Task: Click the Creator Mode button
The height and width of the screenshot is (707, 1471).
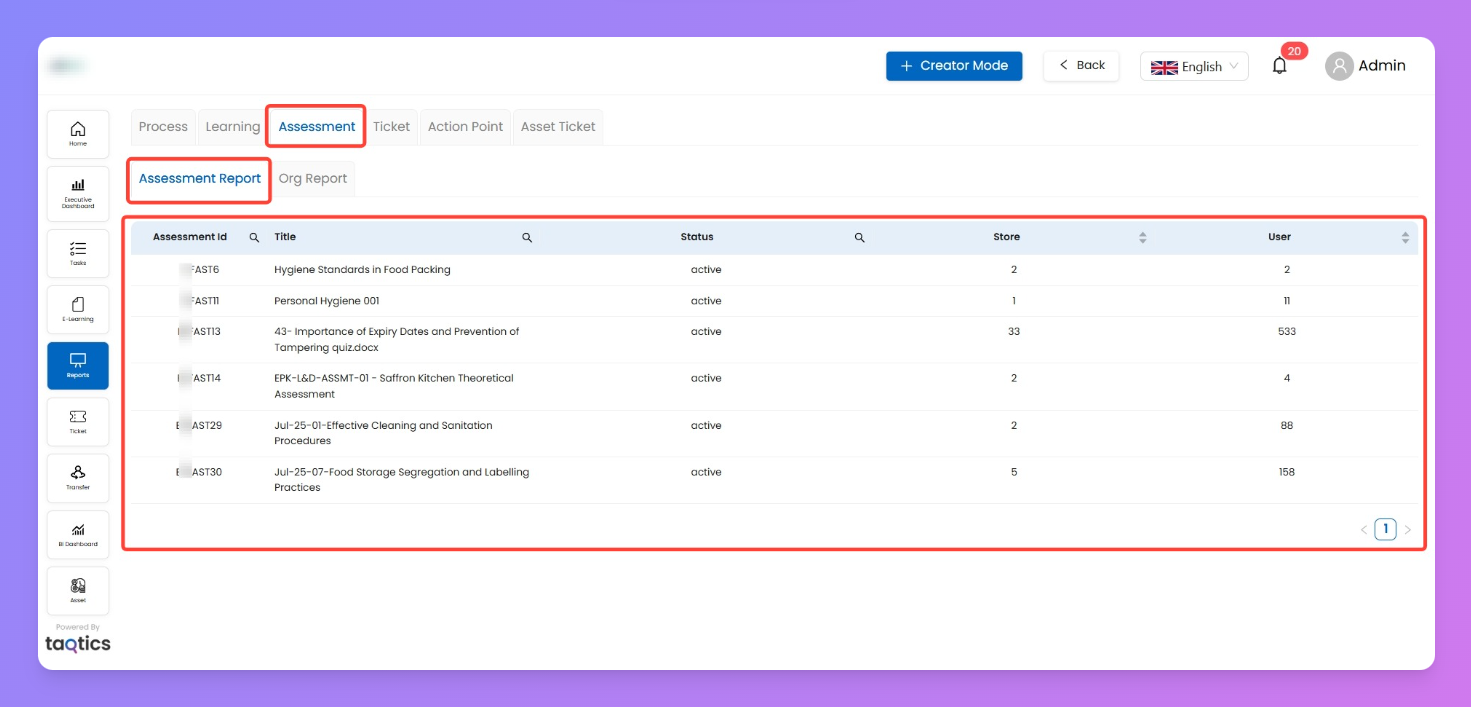Action: click(x=954, y=66)
